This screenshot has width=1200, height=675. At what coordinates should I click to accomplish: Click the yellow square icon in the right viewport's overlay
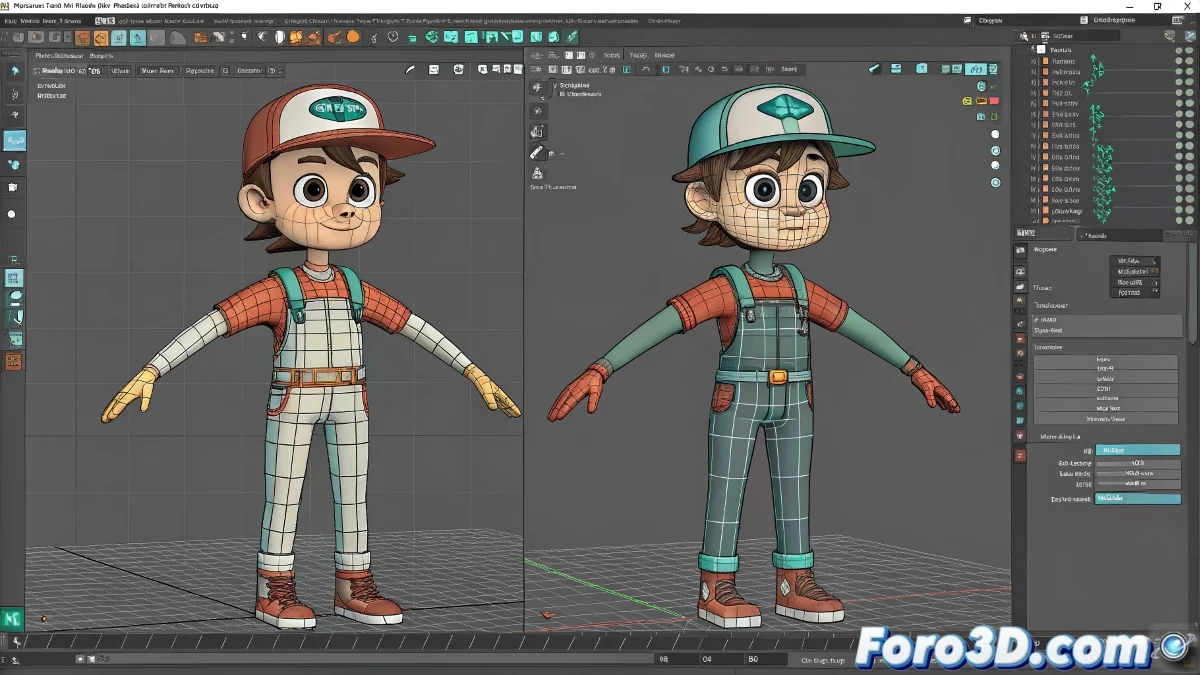(967, 101)
